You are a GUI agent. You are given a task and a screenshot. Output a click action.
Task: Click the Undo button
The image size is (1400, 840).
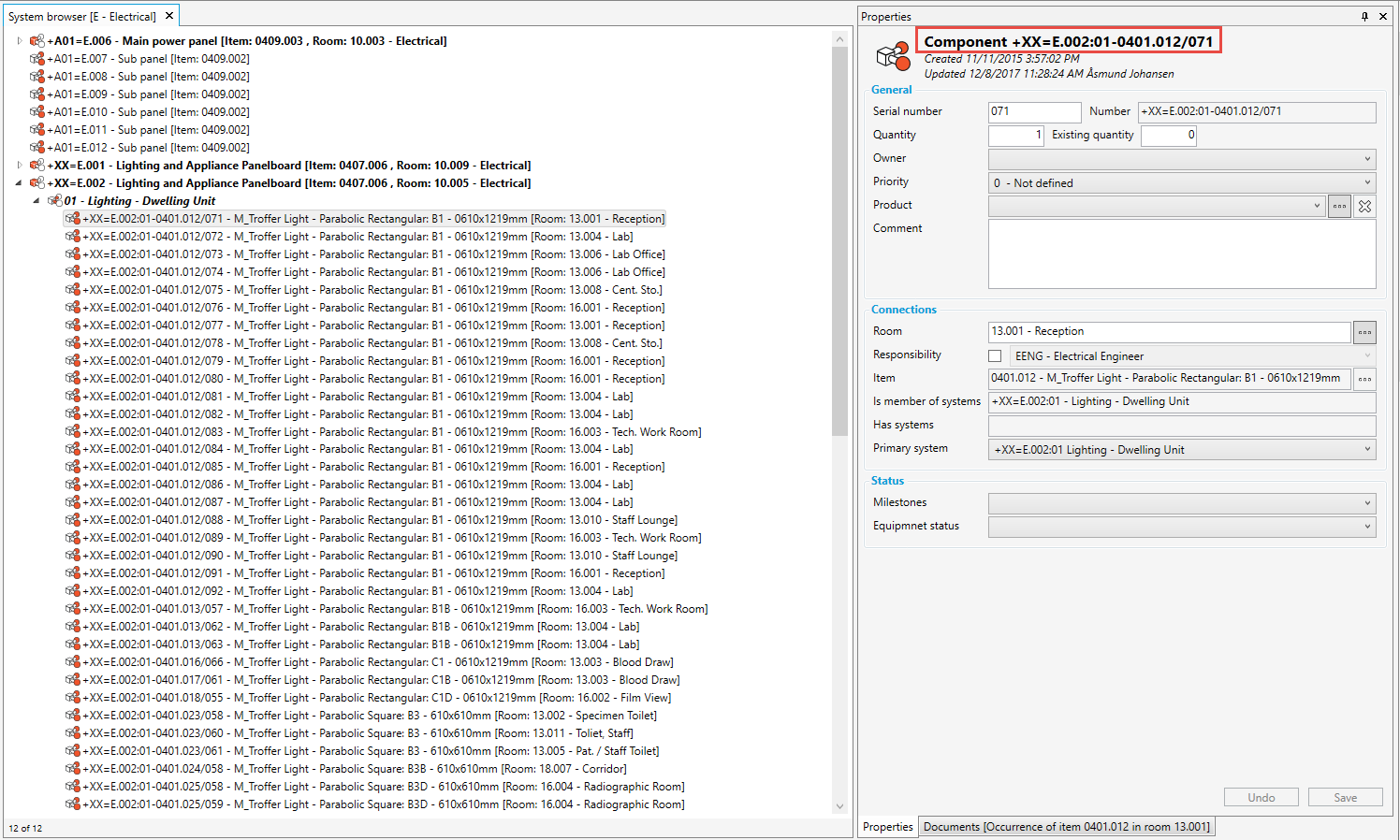(1261, 798)
